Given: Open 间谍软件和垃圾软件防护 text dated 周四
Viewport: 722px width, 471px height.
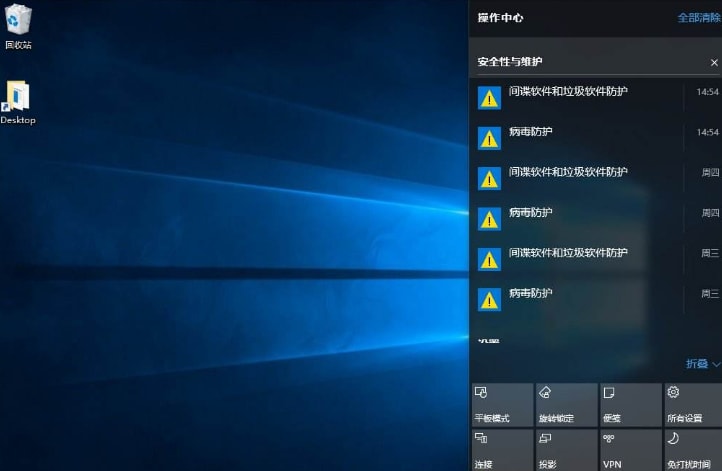Looking at the screenshot, I should (568, 172).
